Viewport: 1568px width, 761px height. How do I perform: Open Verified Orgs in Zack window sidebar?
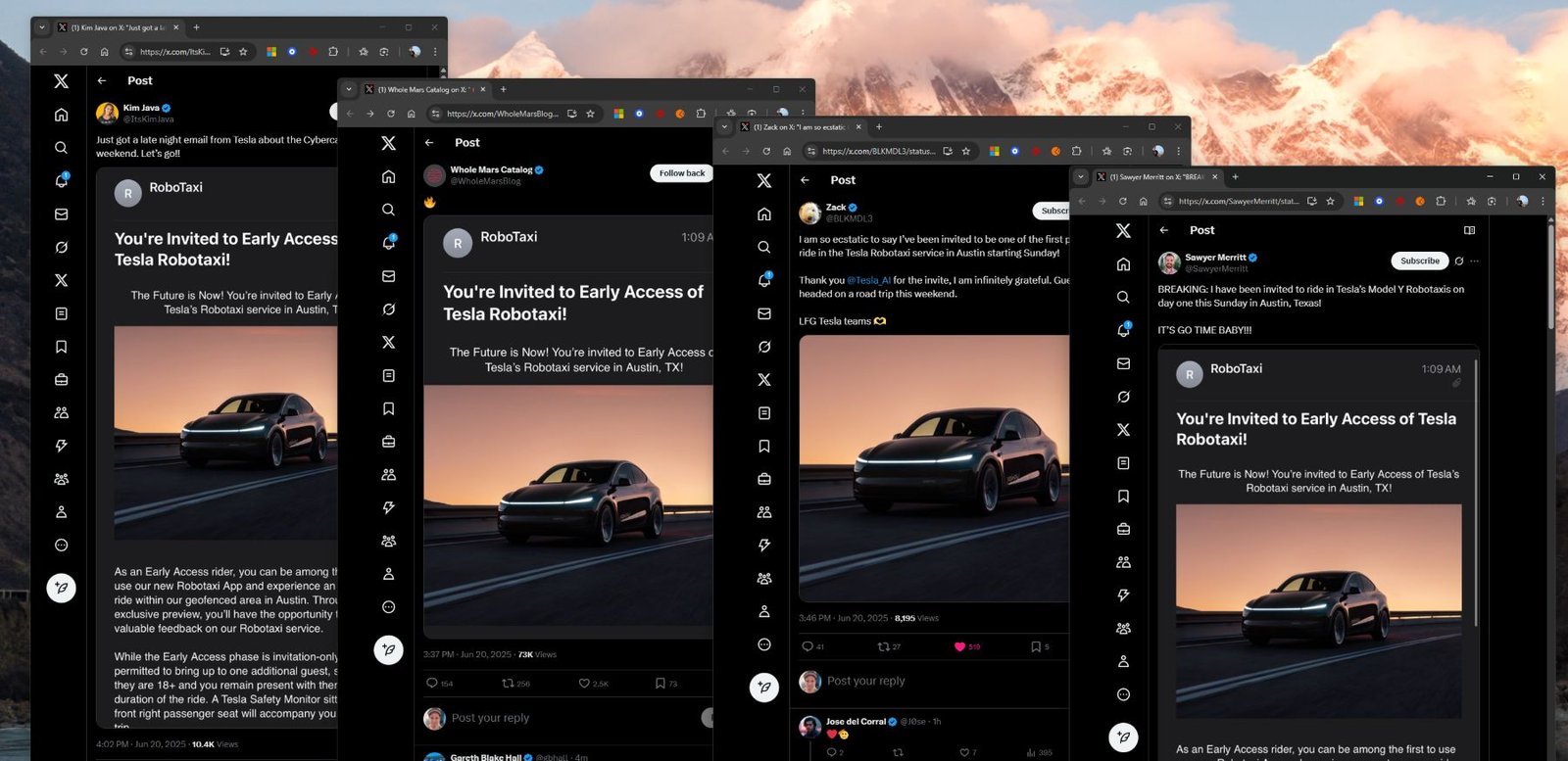pyautogui.click(x=764, y=578)
